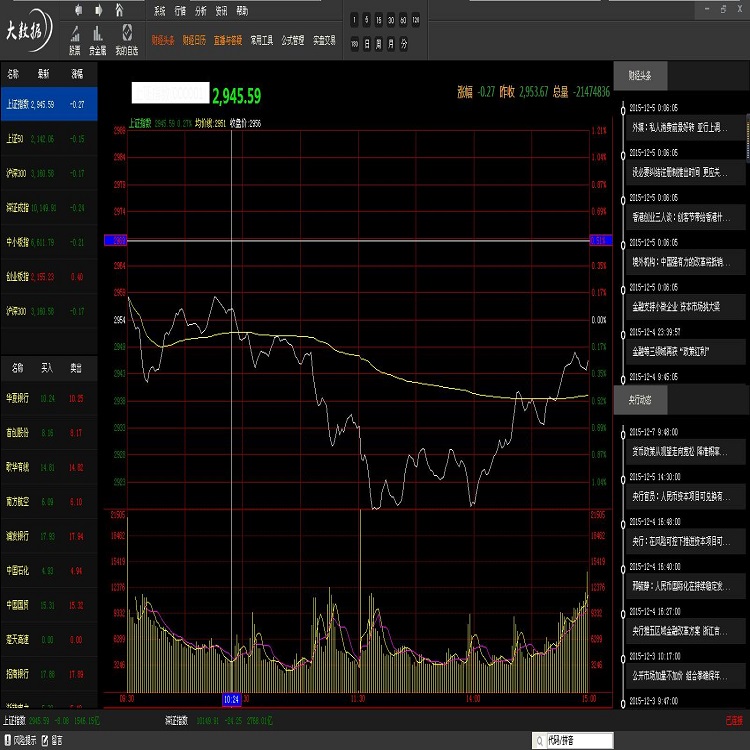Open the 分析 menu
Image resolution: width=750 pixels, height=750 pixels.
point(201,11)
